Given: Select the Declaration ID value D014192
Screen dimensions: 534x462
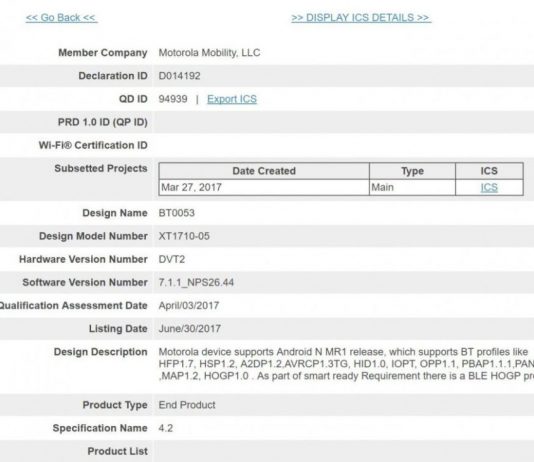Looking at the screenshot, I should 179,76.
